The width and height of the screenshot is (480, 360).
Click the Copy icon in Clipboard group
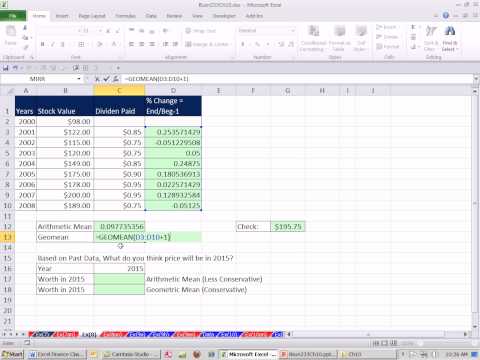coord(25,38)
